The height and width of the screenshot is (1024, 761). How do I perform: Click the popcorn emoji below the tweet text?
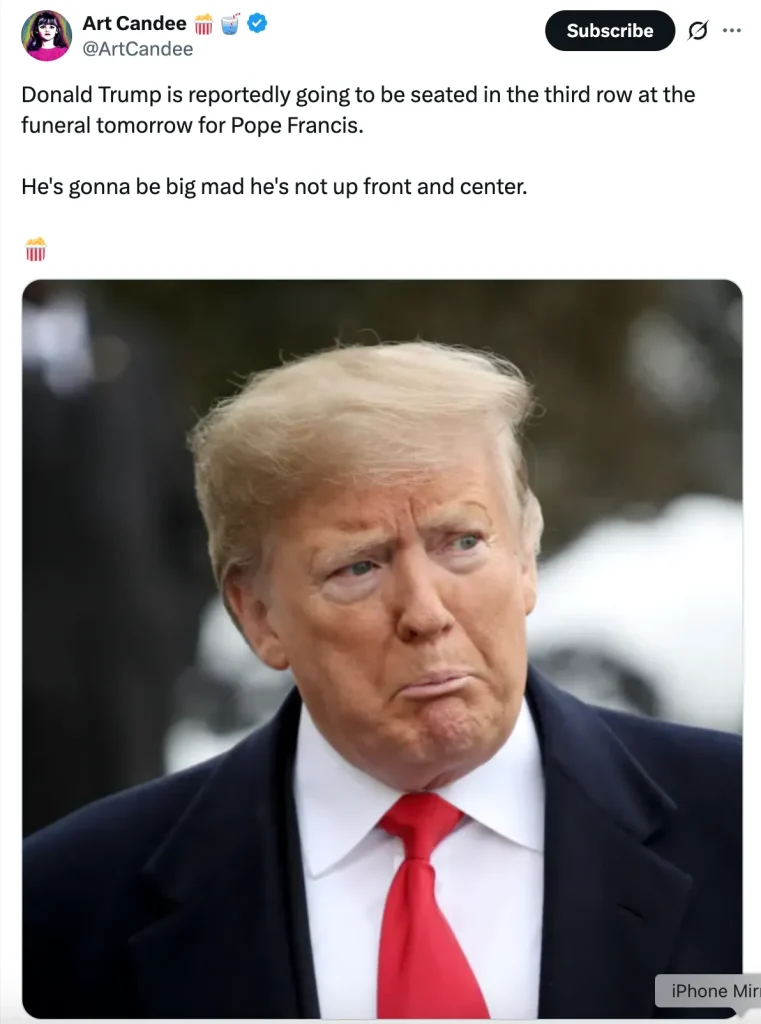[35, 249]
